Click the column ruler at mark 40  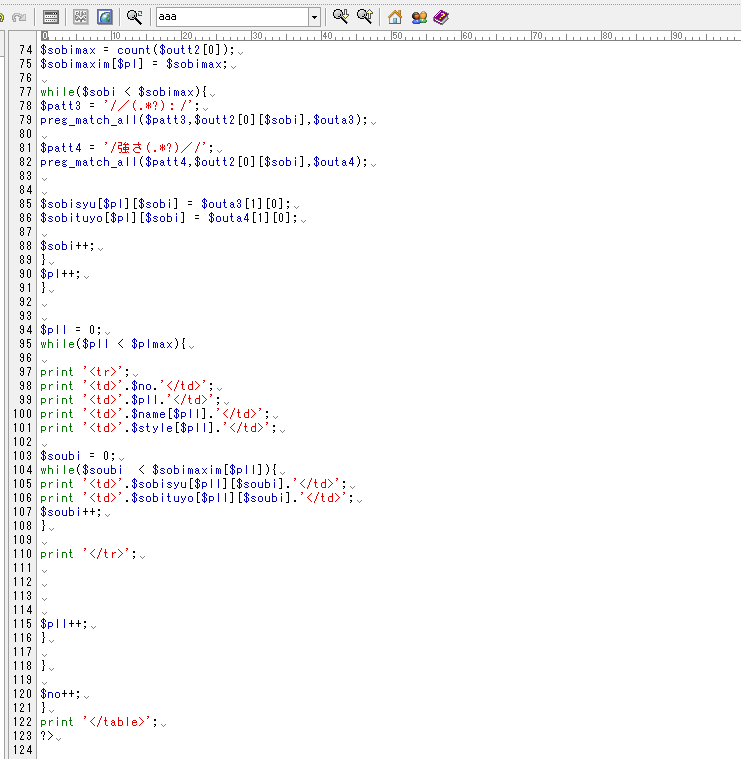point(327,35)
